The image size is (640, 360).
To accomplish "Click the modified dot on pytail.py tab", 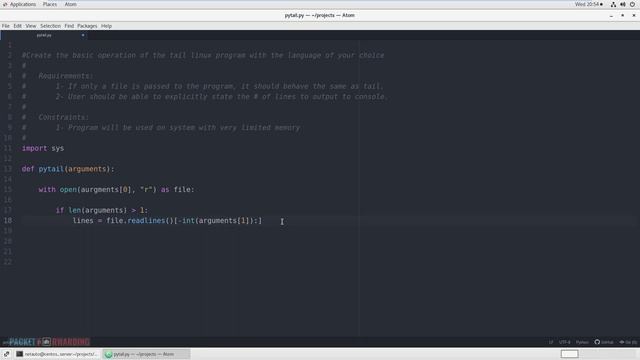I will pos(83,36).
